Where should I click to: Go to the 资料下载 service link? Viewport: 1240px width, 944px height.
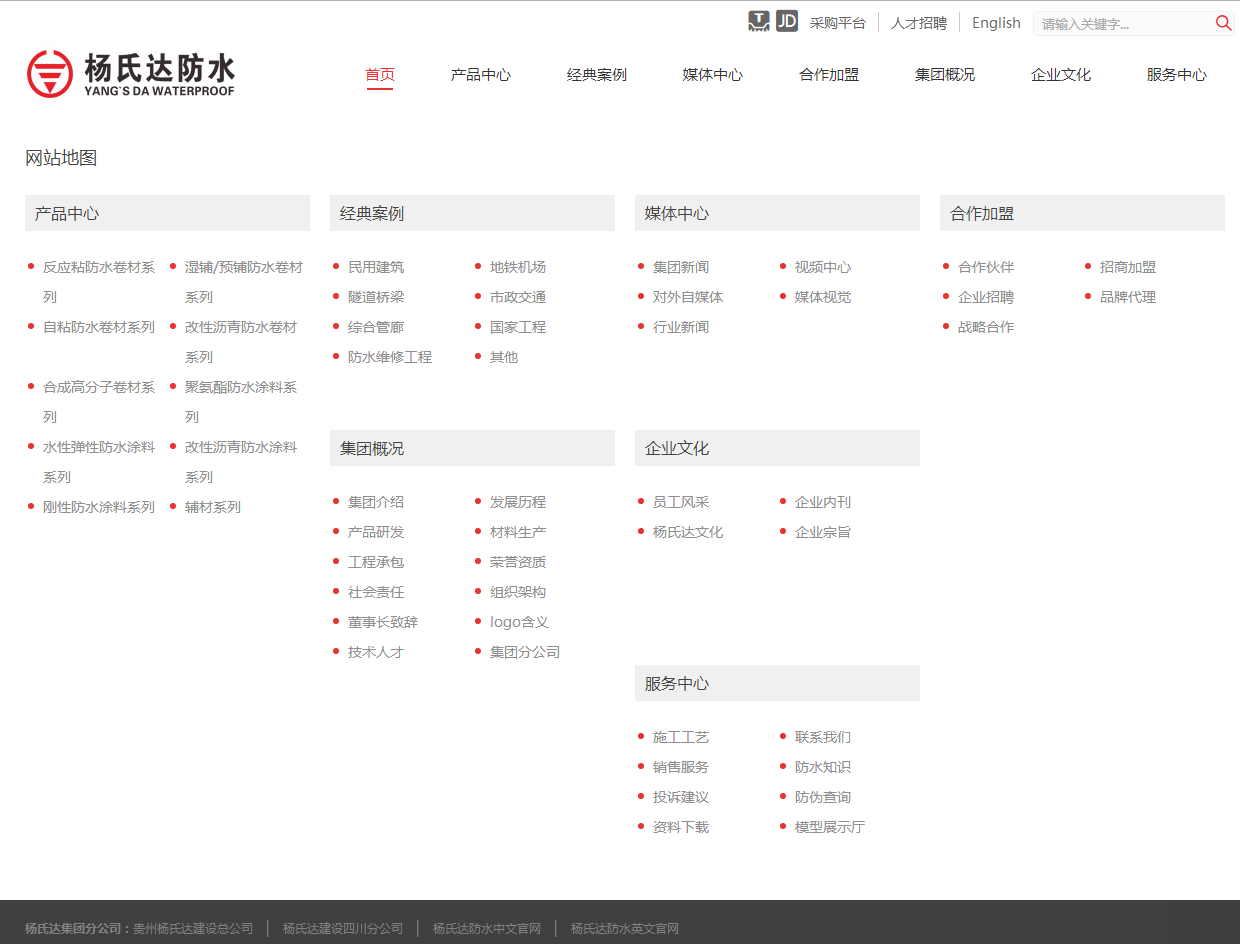coord(681,827)
